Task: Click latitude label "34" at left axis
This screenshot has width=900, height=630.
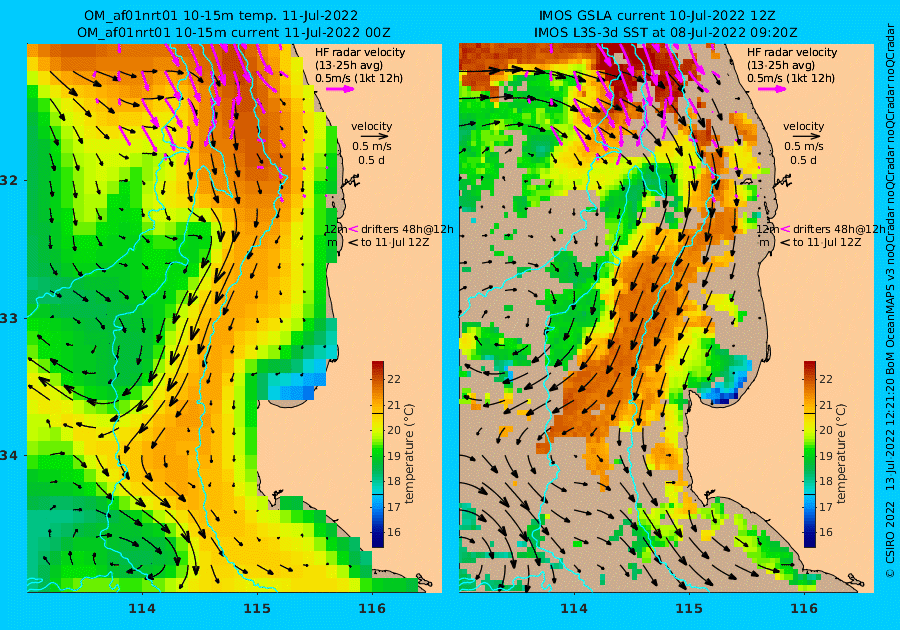Action: (x=9, y=456)
